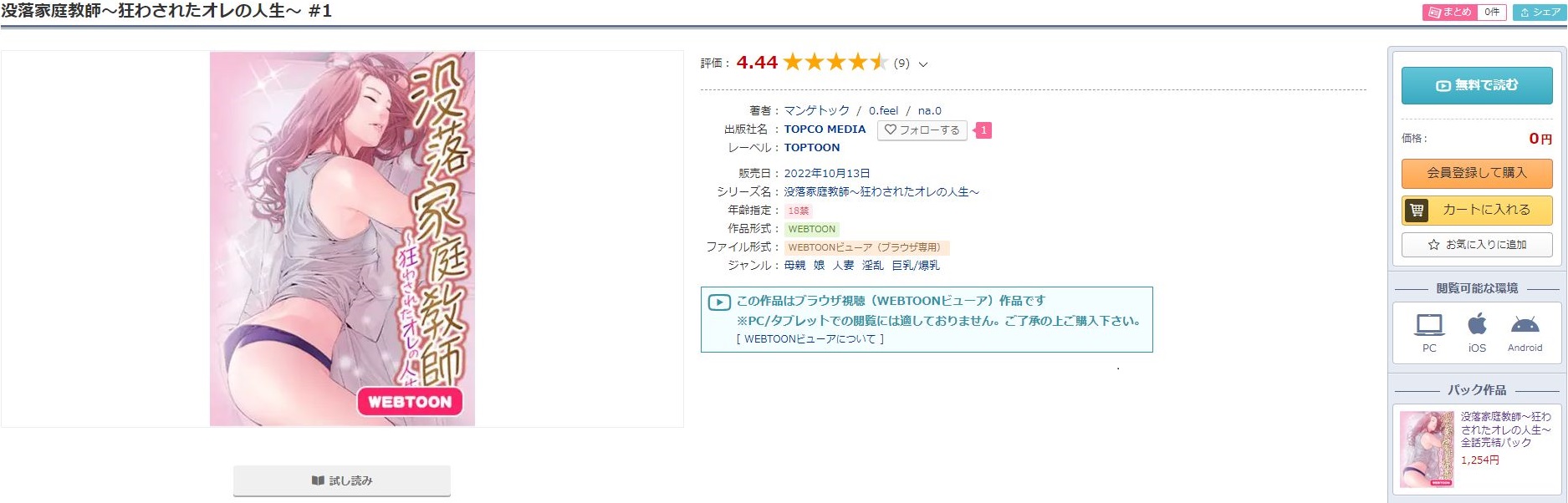
Task: Click the まとめ button at top
Action: click(x=1450, y=13)
